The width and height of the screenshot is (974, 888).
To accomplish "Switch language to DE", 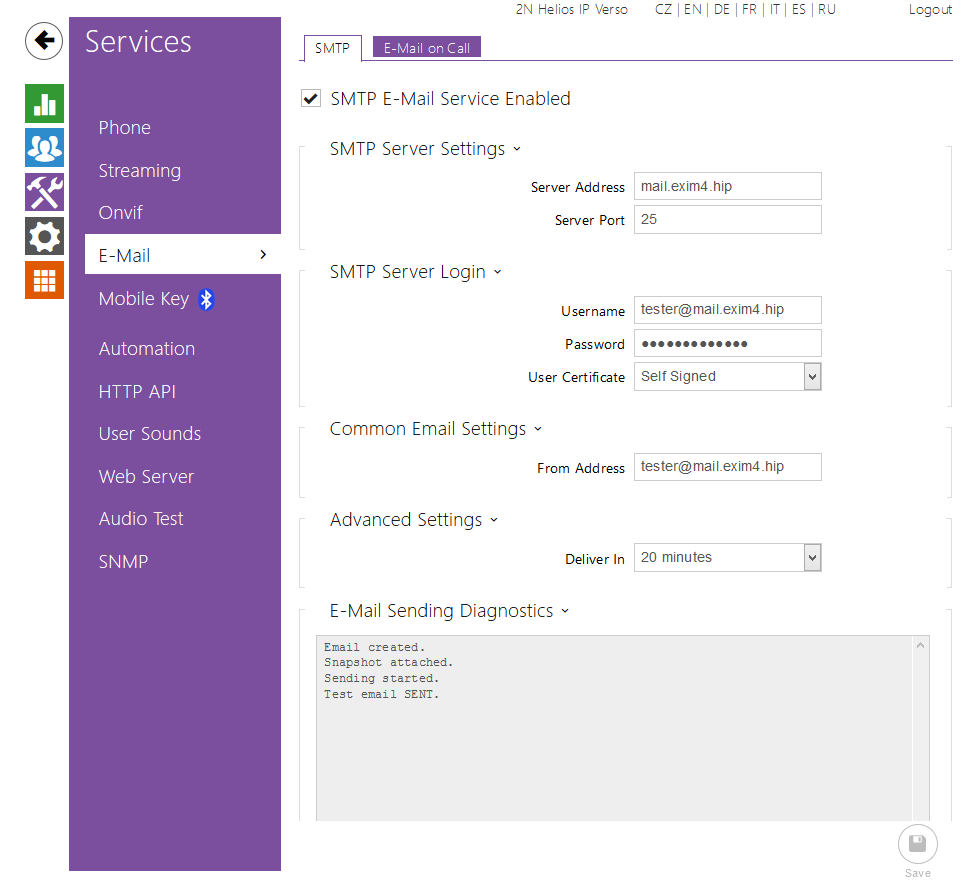I will tap(721, 10).
